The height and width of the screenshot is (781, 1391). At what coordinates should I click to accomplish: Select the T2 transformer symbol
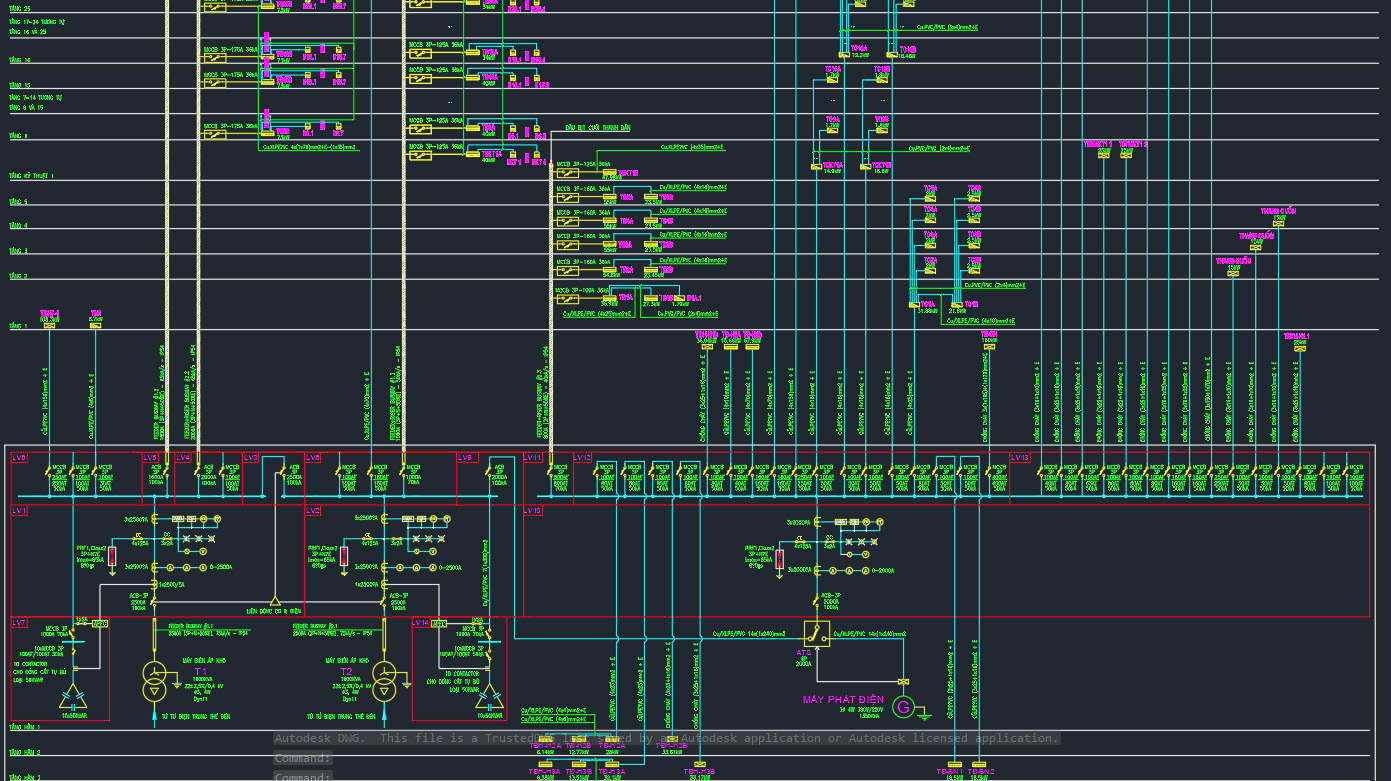coord(384,679)
